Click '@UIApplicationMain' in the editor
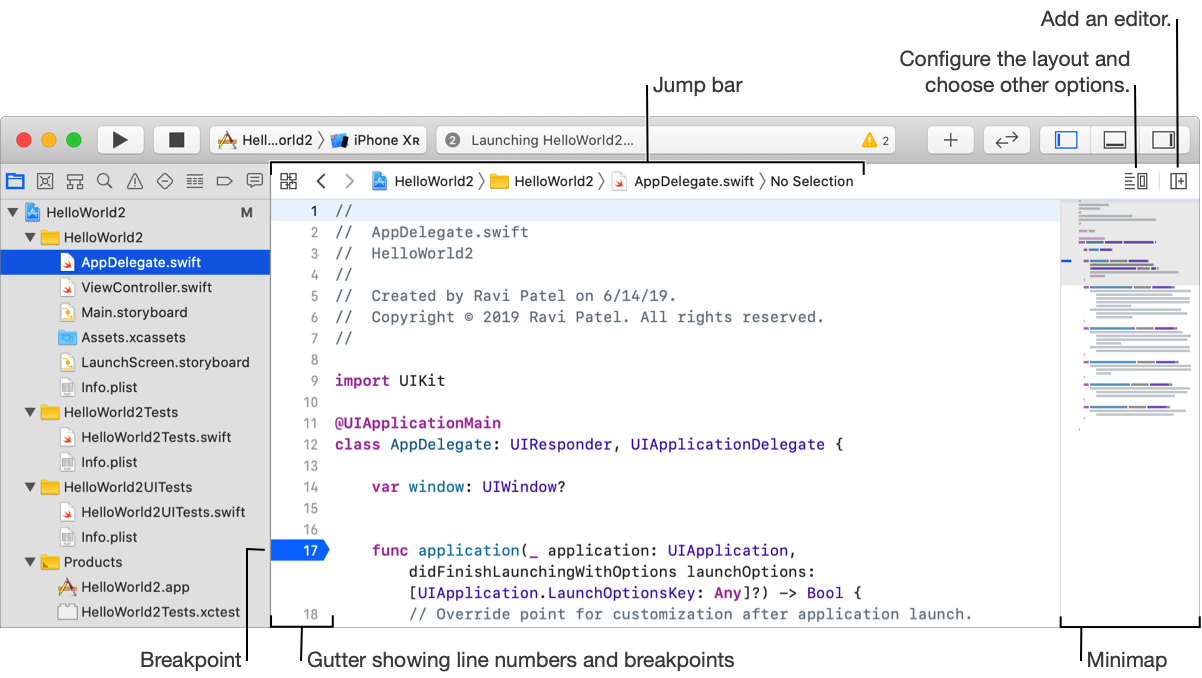Viewport: 1202px width, 678px height. (x=418, y=423)
